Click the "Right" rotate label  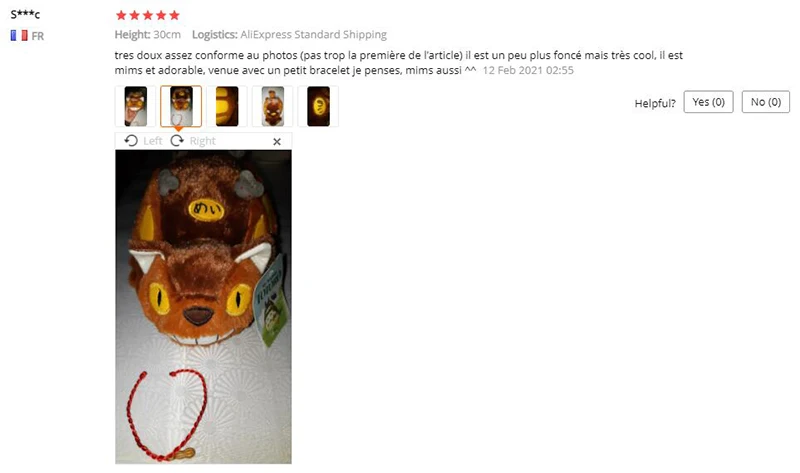pyautogui.click(x=203, y=141)
